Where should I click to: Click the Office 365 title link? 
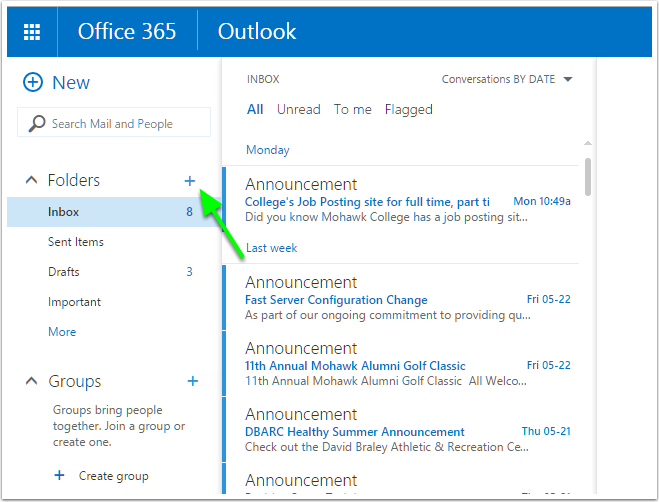coord(127,32)
